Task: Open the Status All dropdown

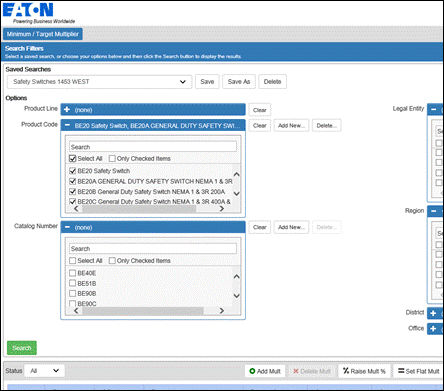Action: coord(44,371)
